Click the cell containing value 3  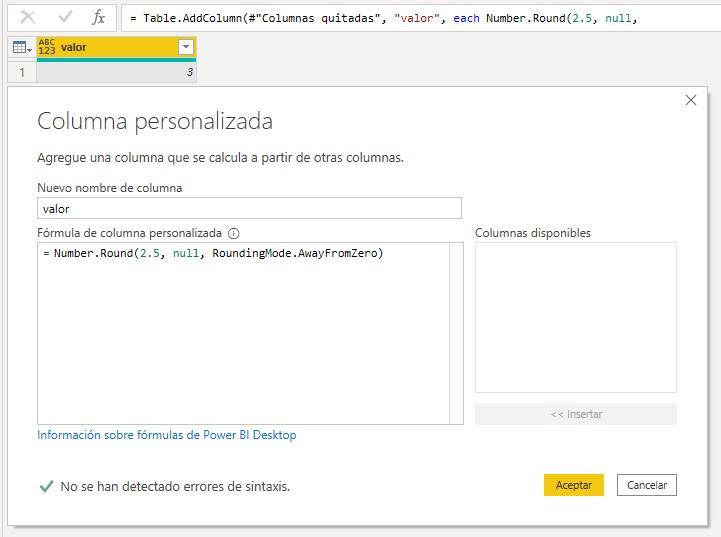coord(116,72)
